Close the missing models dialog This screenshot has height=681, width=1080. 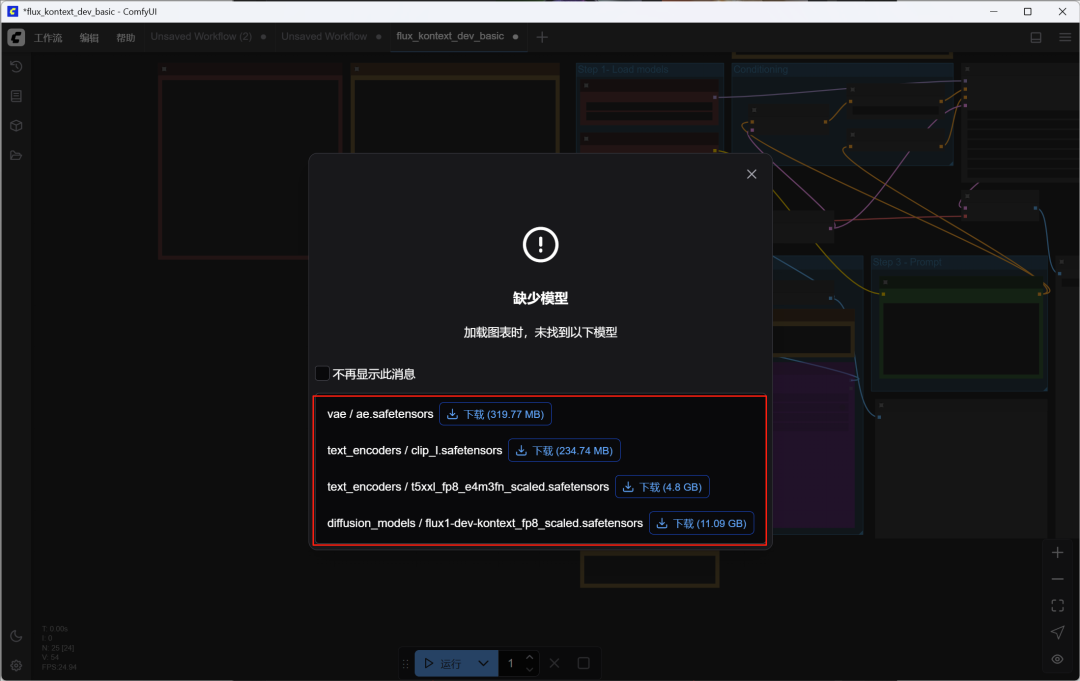click(751, 174)
